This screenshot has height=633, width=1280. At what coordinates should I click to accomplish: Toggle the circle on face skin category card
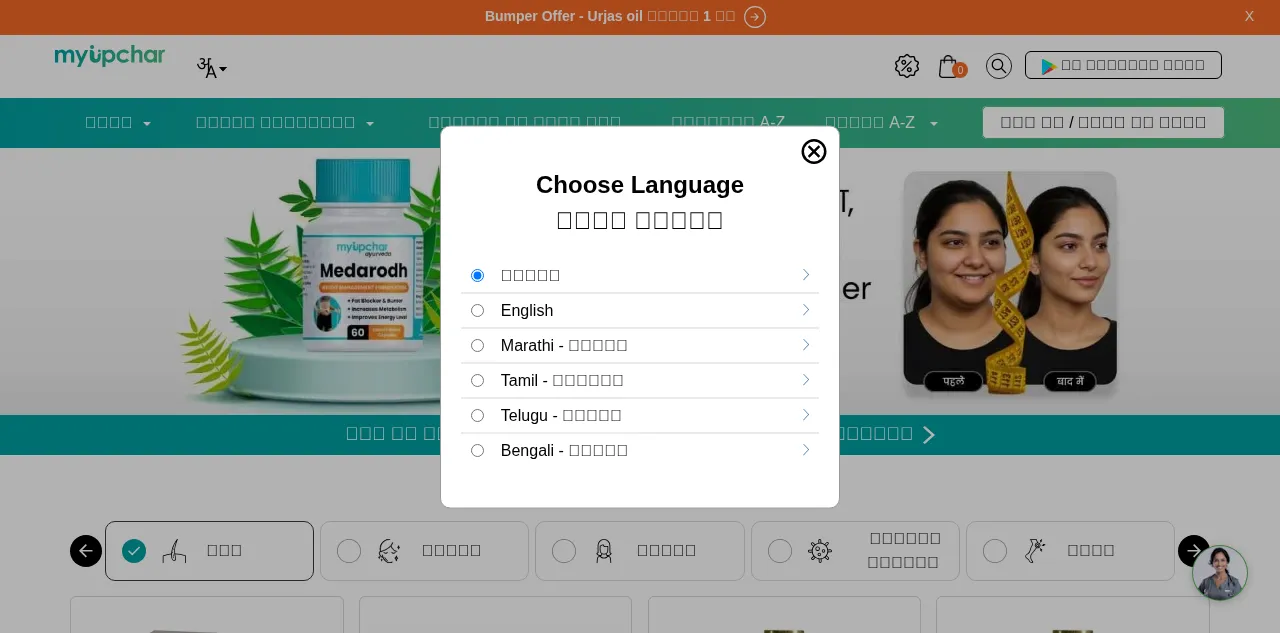(x=349, y=551)
